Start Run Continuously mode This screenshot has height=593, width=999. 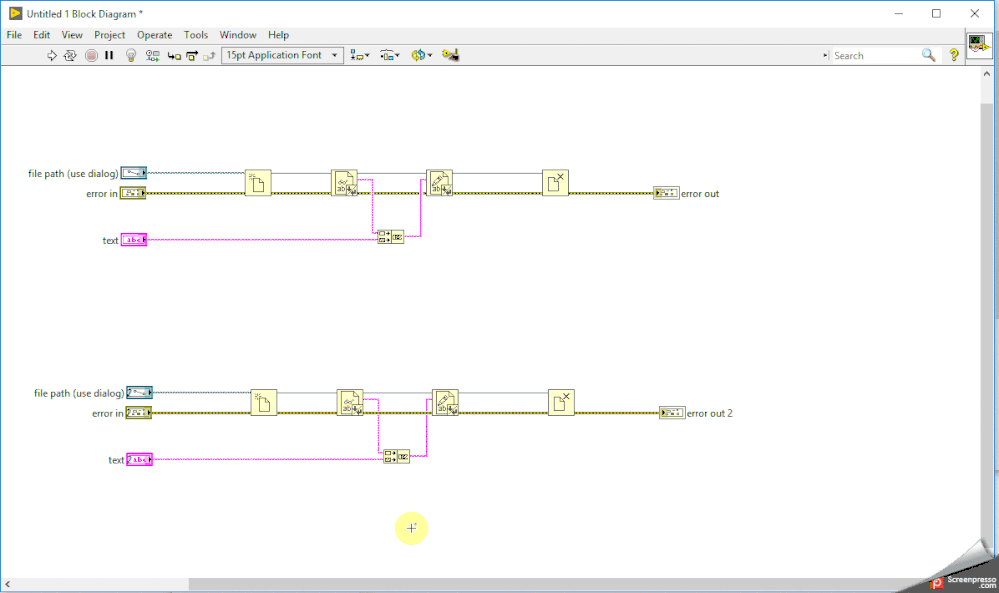70,56
